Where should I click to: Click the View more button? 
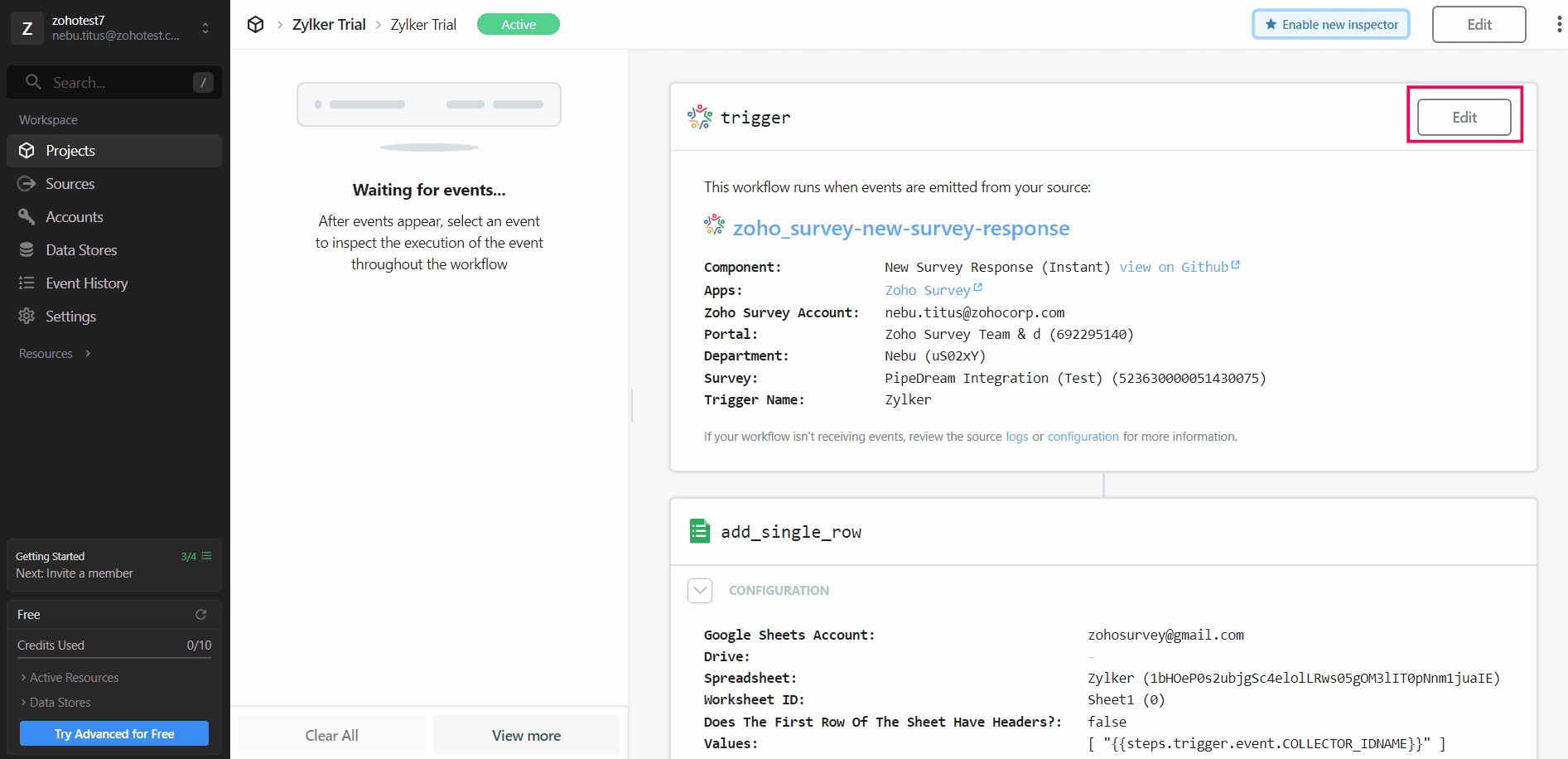coord(526,736)
